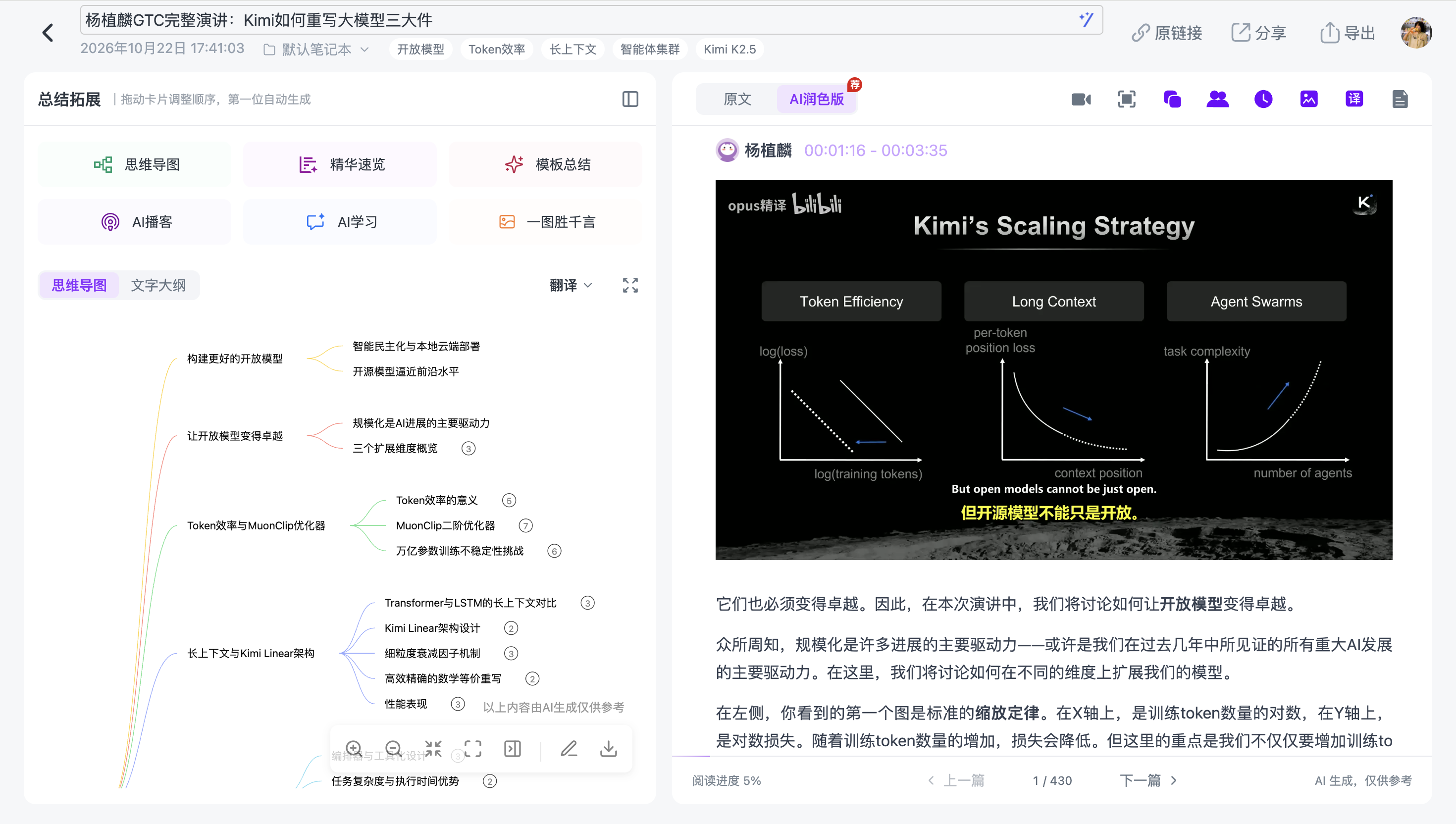Screen dimensions: 1456x824
Task: Click the collapse-arrows icon in mind map toolbar
Action: click(x=433, y=749)
